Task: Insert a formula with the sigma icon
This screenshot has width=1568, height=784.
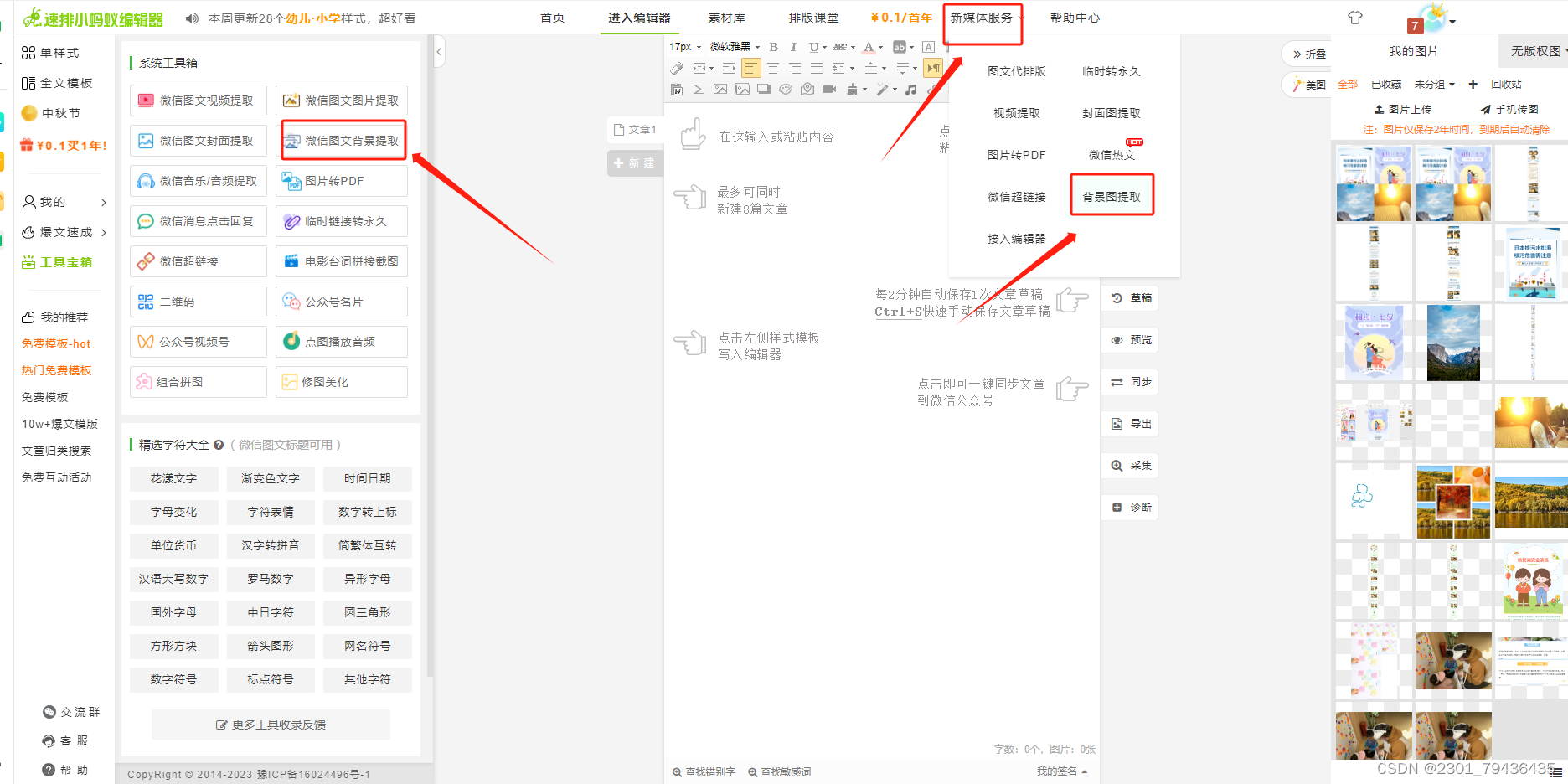Action: point(699,89)
